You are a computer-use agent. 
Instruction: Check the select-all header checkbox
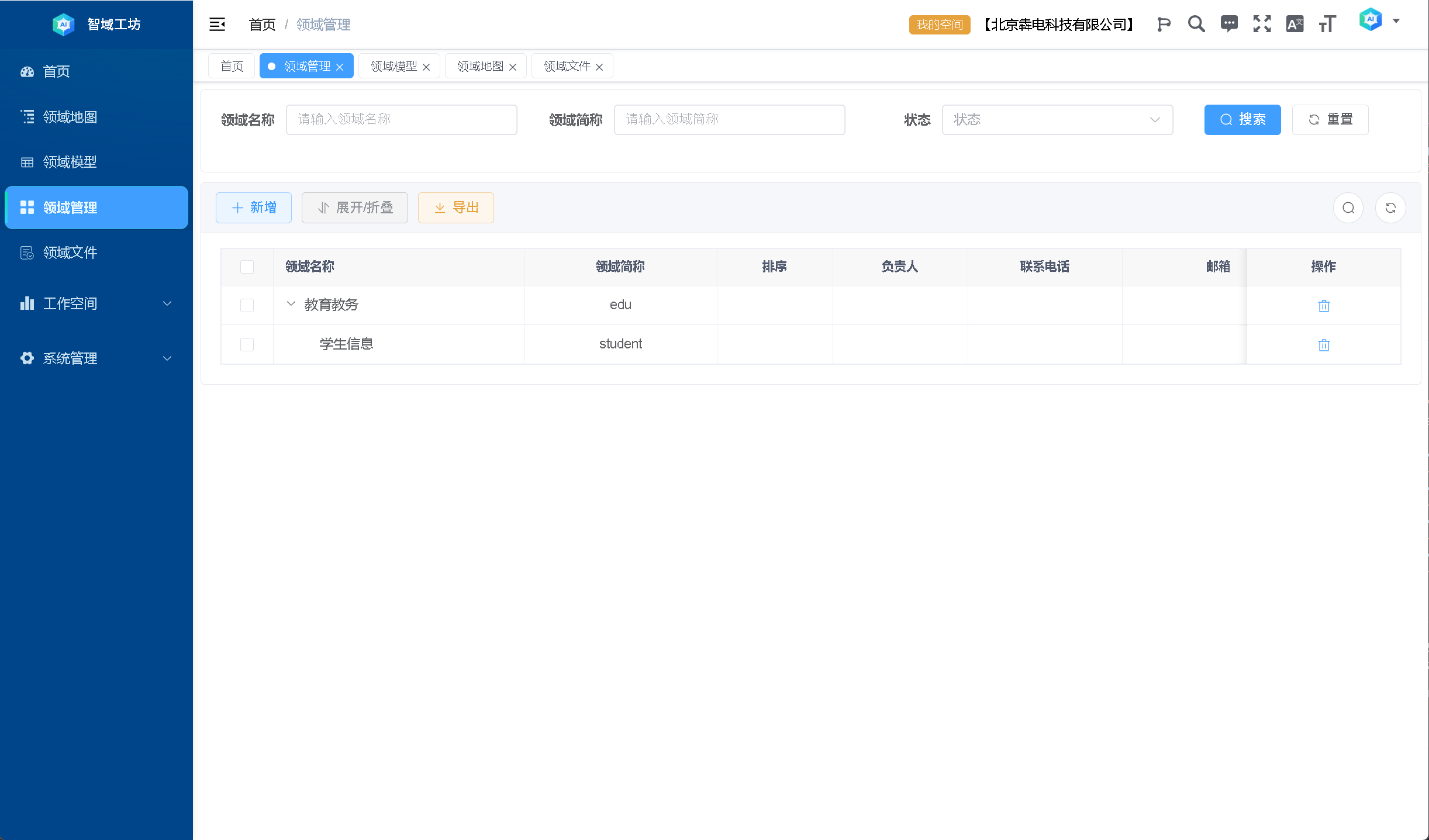click(247, 267)
